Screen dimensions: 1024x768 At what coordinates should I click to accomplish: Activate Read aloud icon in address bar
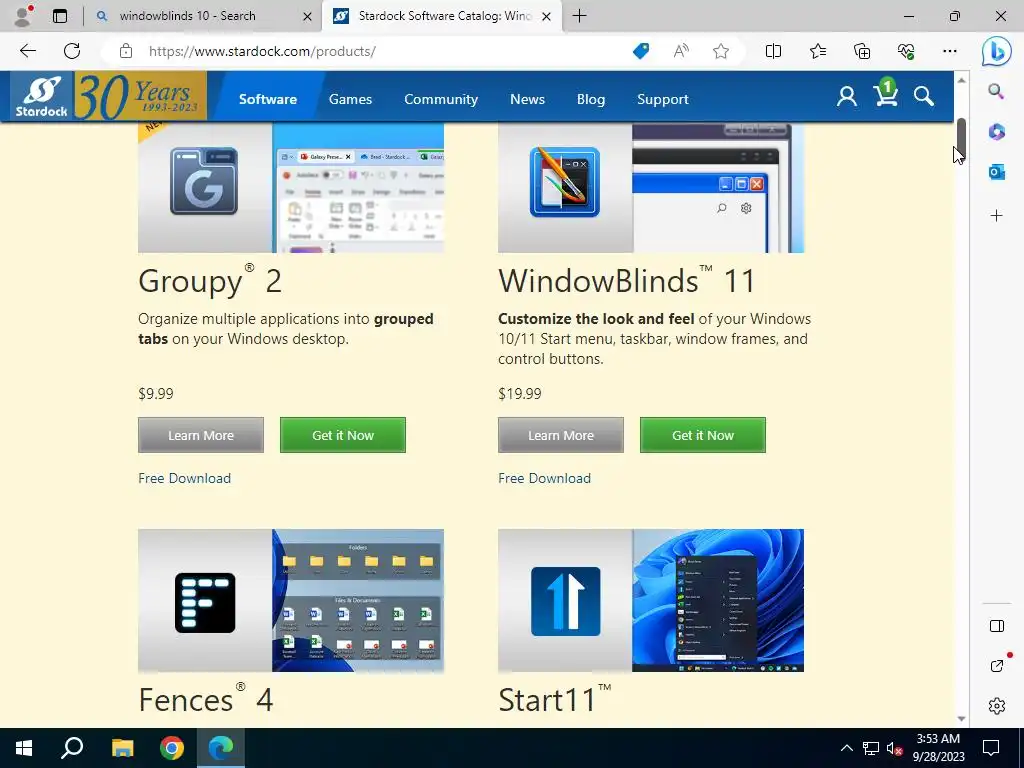(x=681, y=51)
